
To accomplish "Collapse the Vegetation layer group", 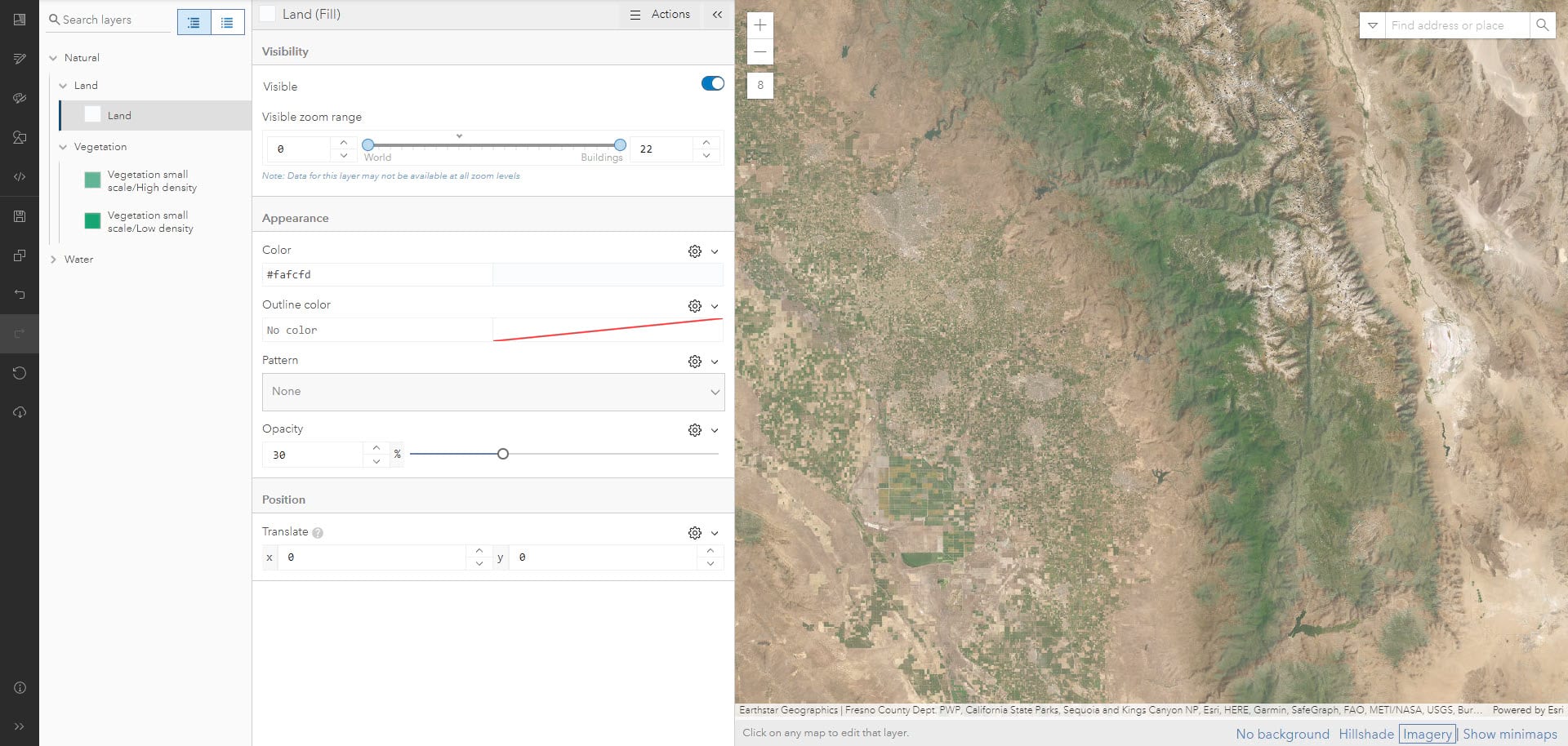I will (x=63, y=147).
